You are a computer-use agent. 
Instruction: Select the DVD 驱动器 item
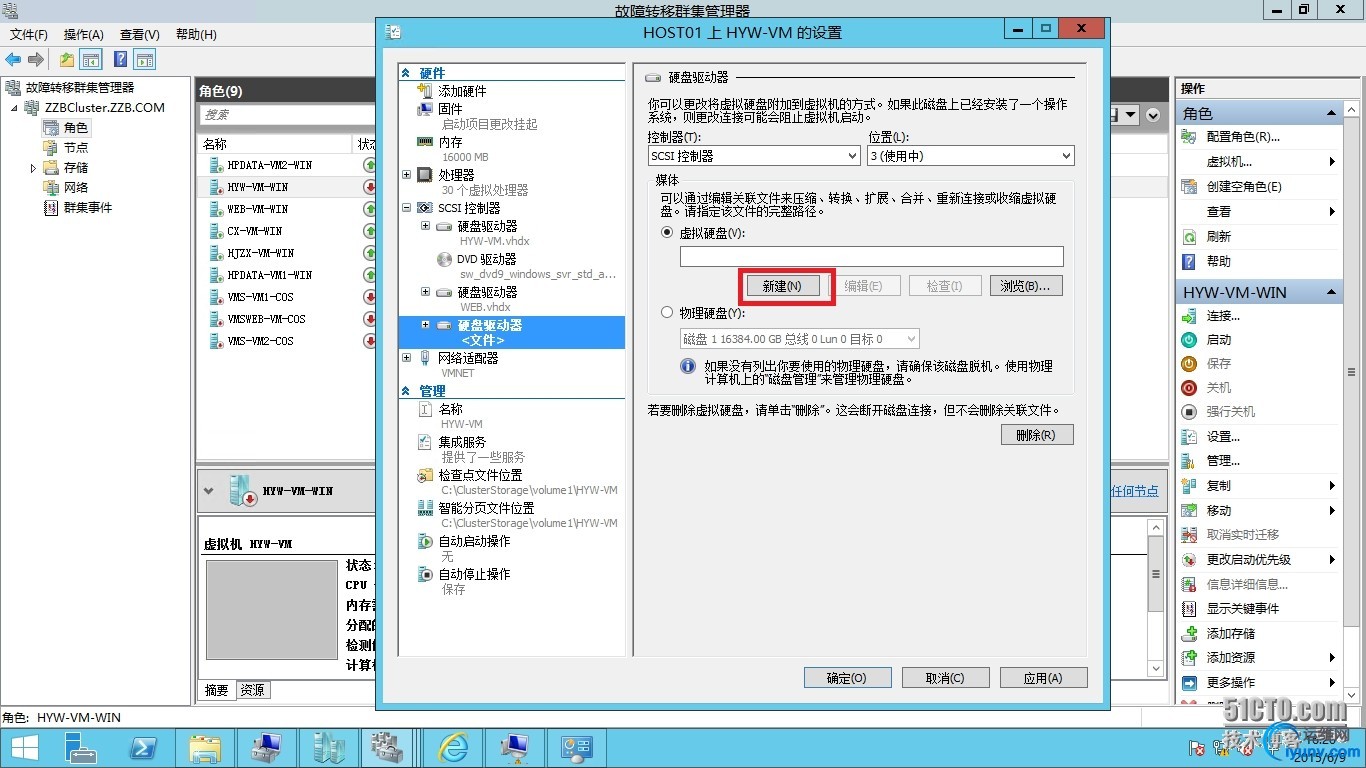pyautogui.click(x=486, y=259)
